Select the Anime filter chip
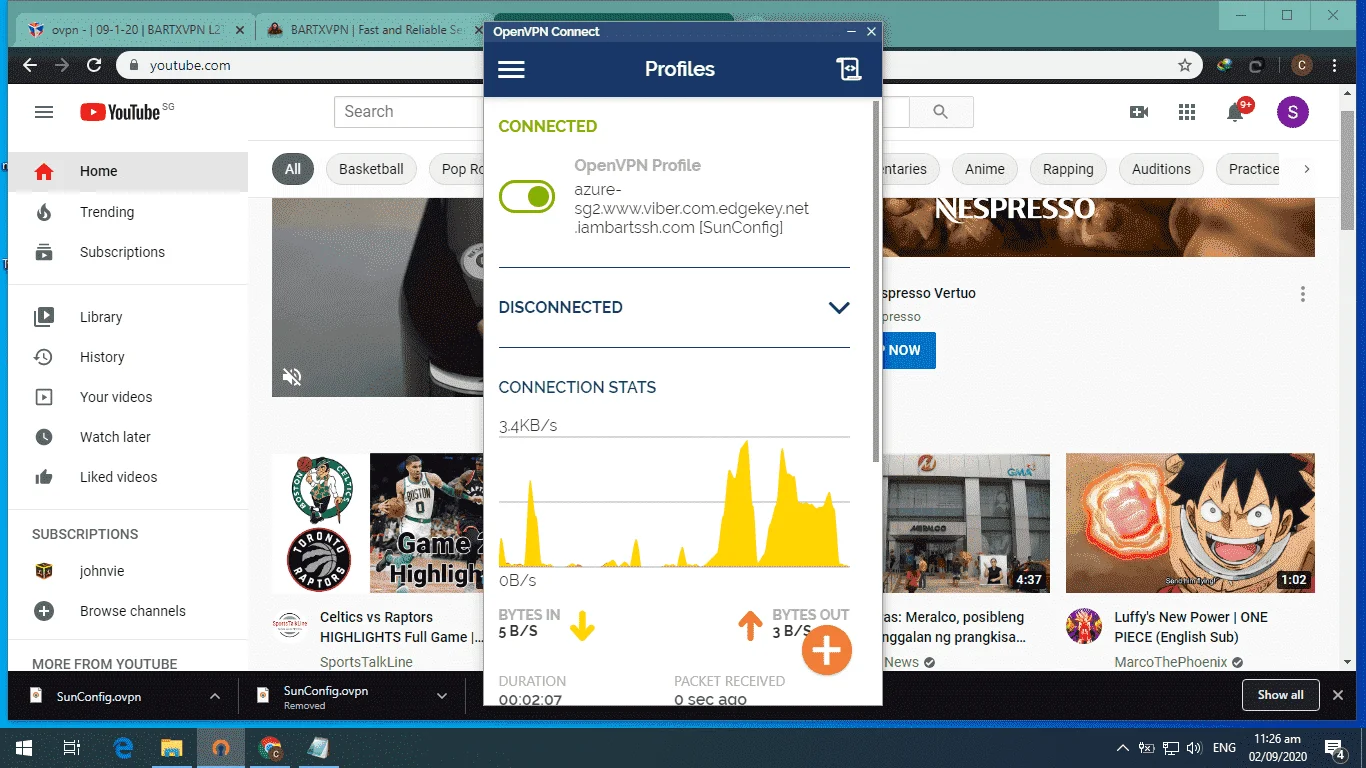 [985, 169]
